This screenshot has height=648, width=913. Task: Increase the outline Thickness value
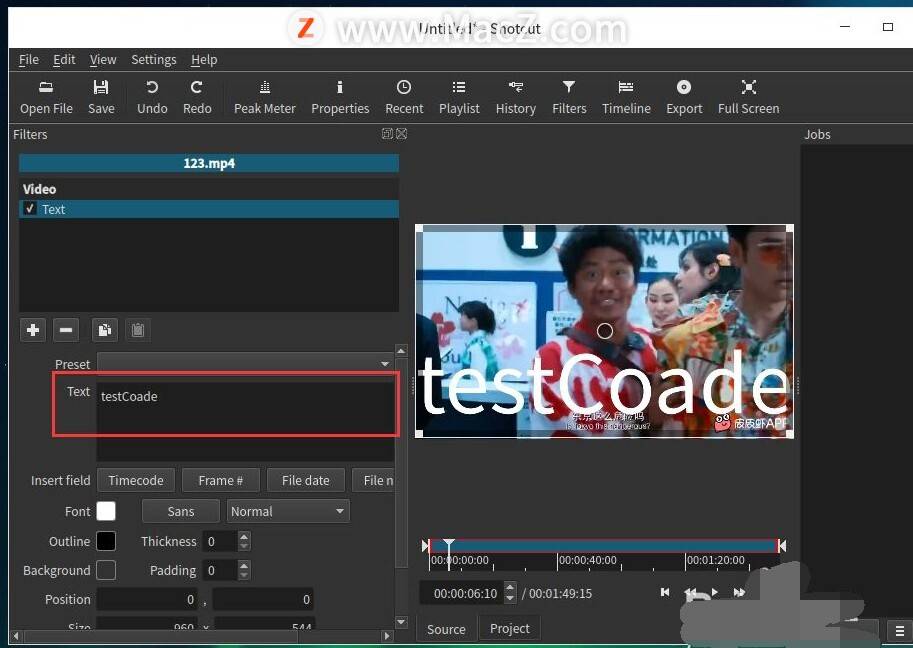244,536
